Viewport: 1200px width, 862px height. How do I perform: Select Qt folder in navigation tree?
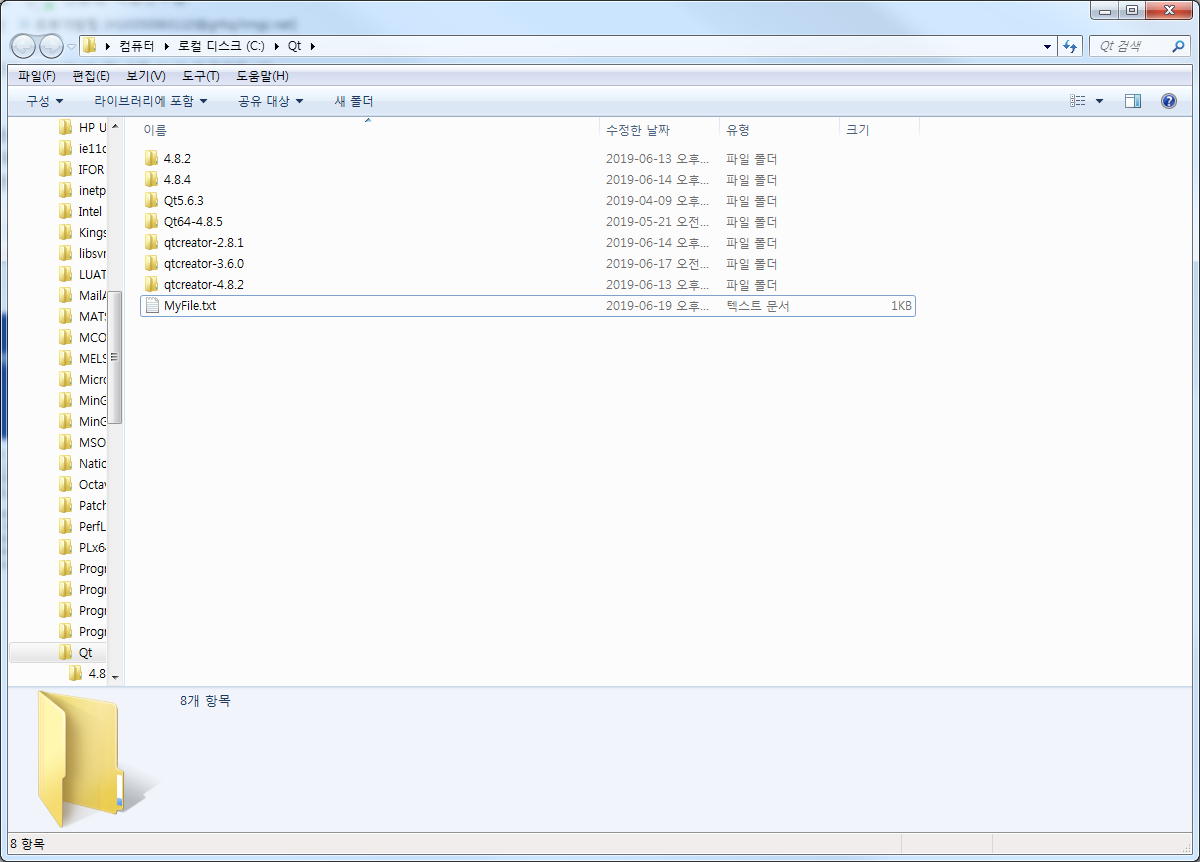[x=74, y=652]
